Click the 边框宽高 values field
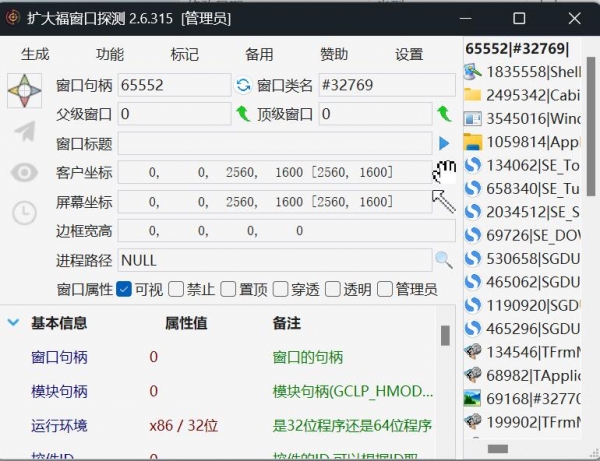The height and width of the screenshot is (461, 600). pyautogui.click(x=287, y=231)
